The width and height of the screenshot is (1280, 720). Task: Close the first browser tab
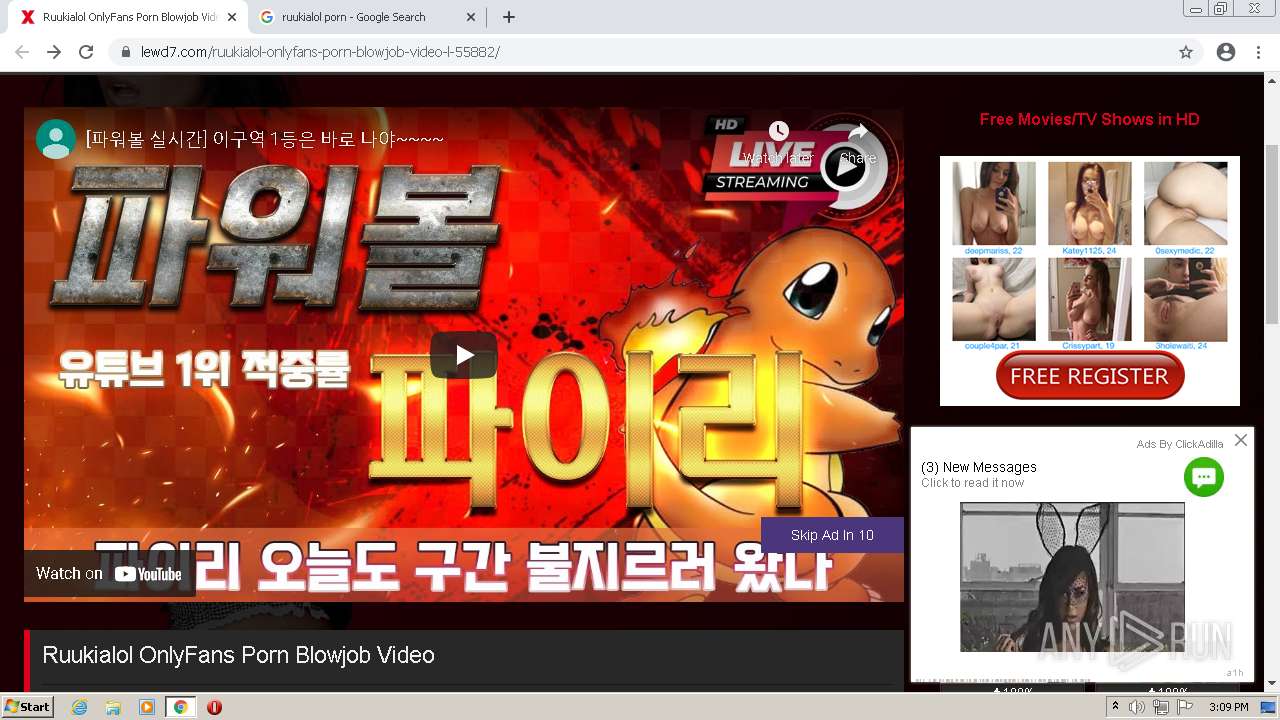(231, 17)
